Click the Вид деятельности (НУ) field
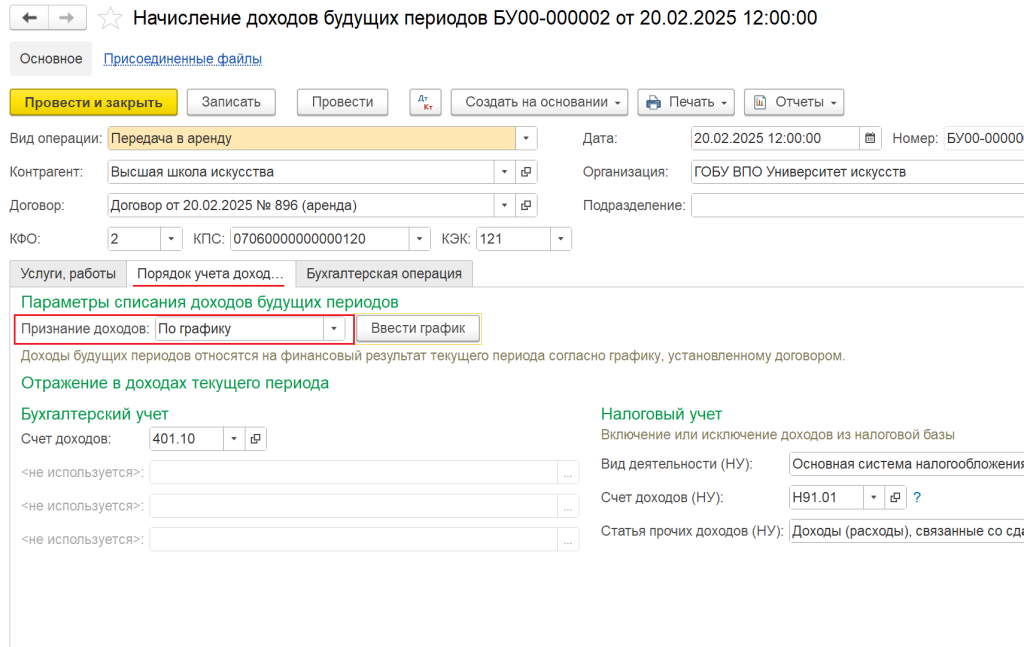Viewport: 1024px width, 647px height. point(906,464)
